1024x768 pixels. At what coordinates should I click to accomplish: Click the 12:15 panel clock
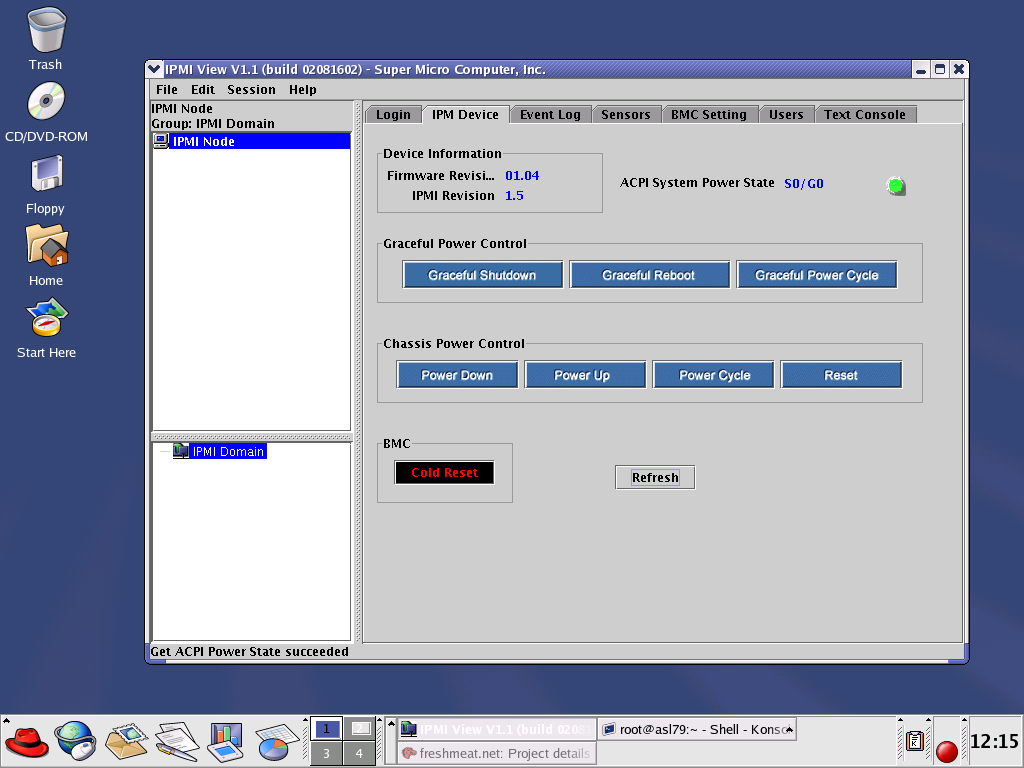pos(994,741)
